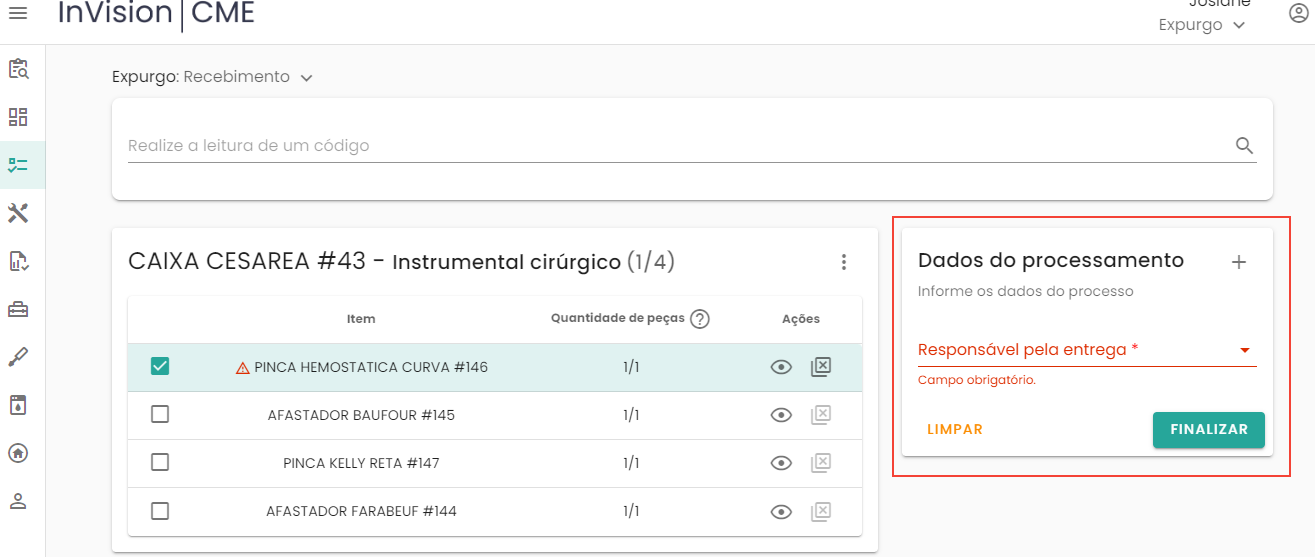Open the CAIXA CESAREA #43 three-dot menu
This screenshot has width=1315, height=557.
tap(844, 262)
